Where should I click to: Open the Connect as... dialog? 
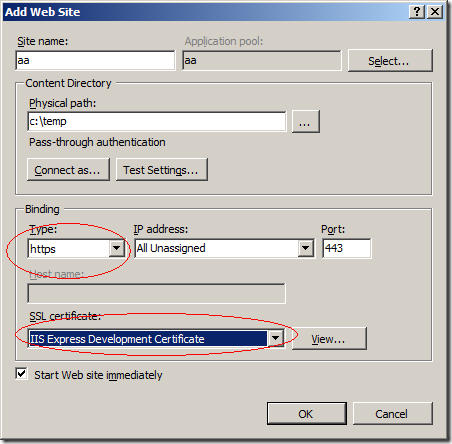click(68, 170)
